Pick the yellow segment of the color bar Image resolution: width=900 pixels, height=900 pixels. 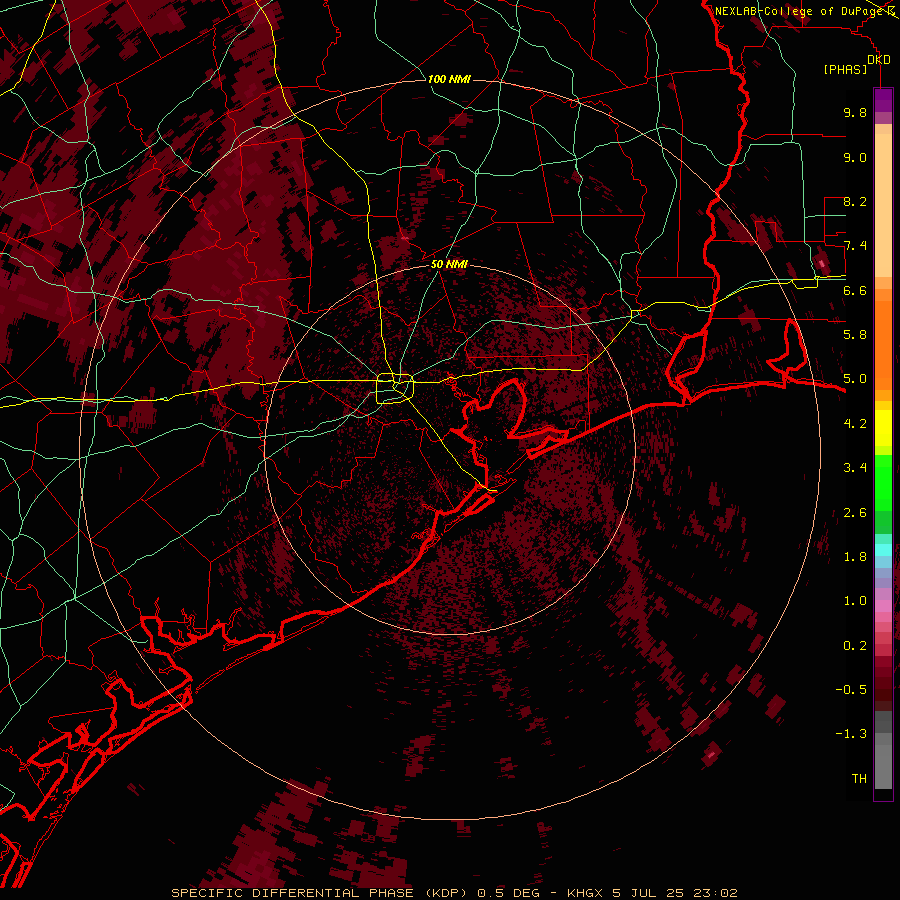[883, 428]
